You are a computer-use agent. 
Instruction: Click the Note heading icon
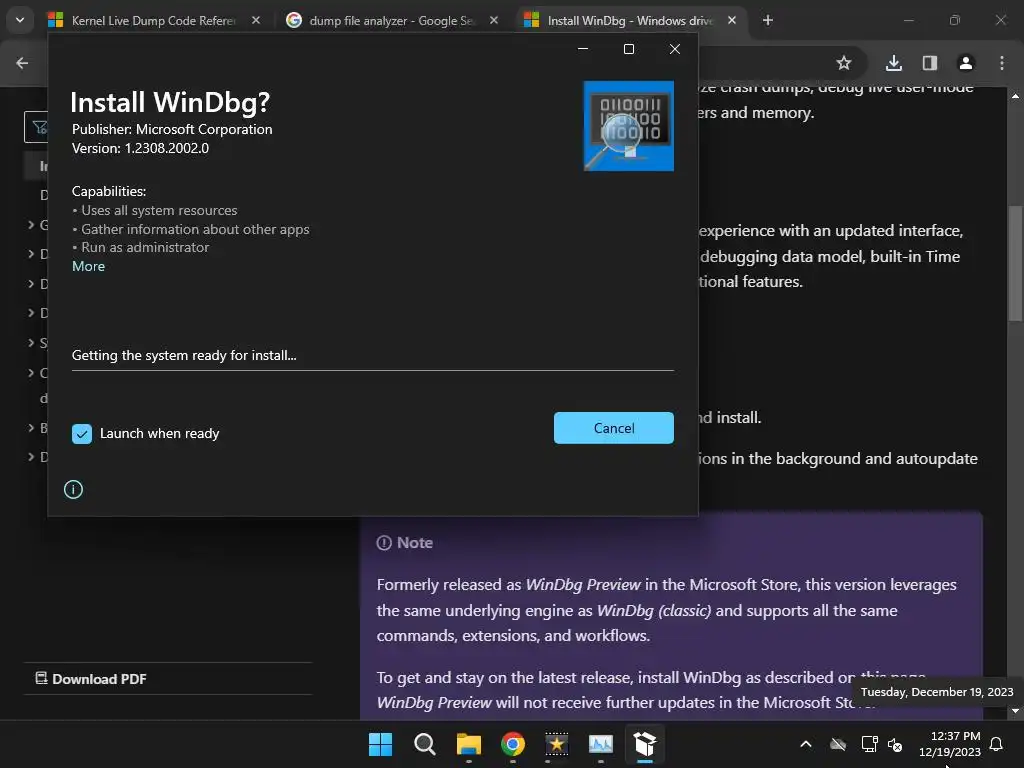(x=384, y=543)
